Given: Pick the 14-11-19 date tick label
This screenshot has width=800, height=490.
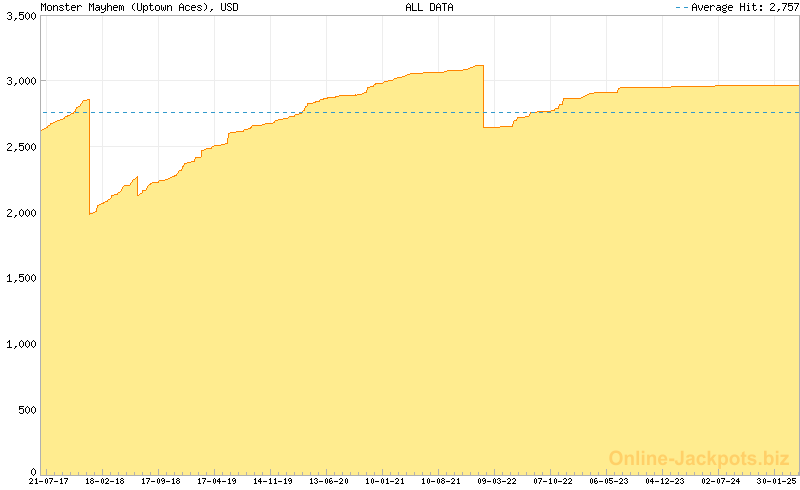Looking at the screenshot, I should pyautogui.click(x=273, y=481).
